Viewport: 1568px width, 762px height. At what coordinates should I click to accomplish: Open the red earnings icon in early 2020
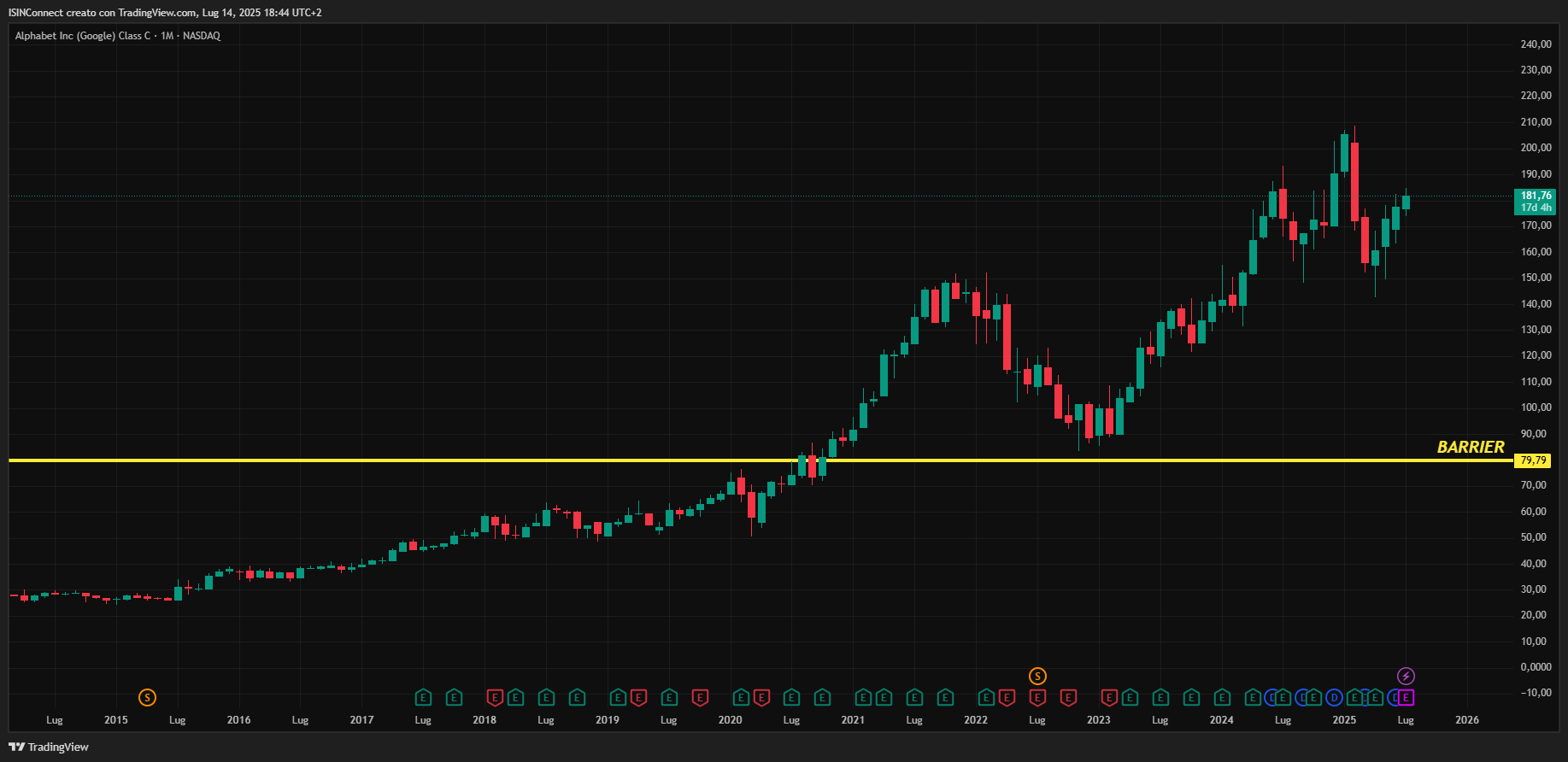click(761, 698)
